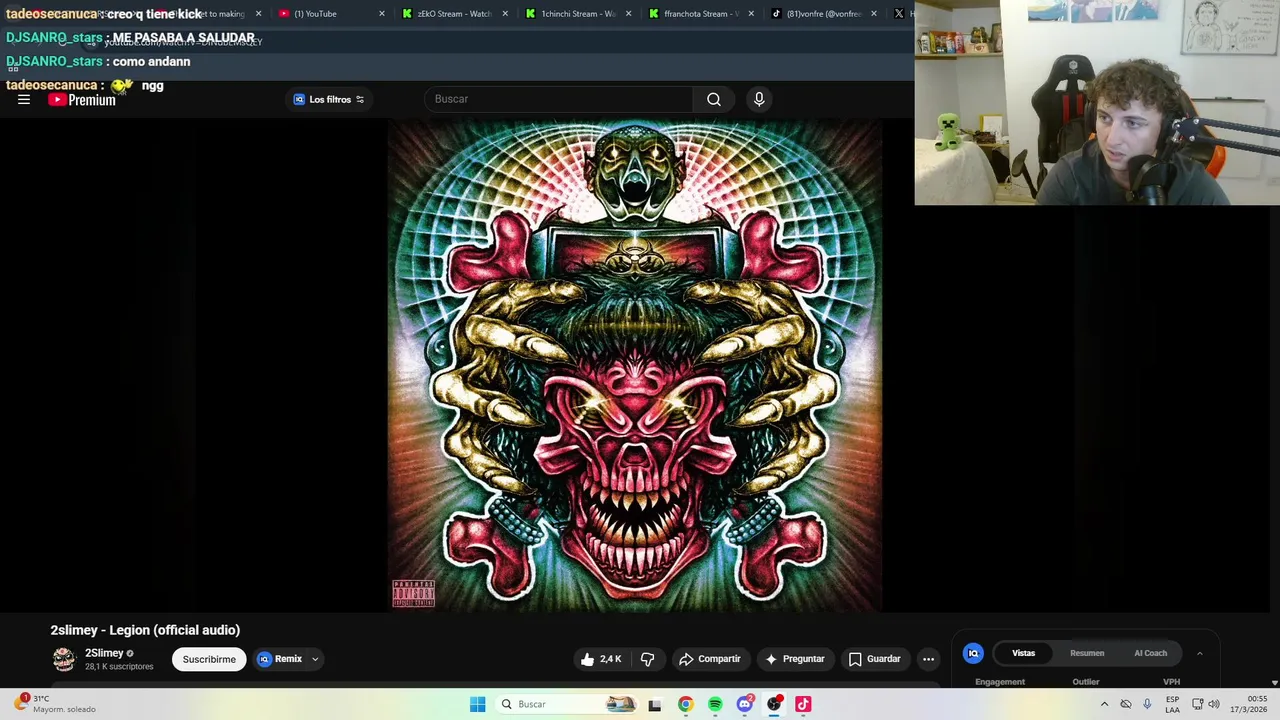Click the Engagement column header
1280x720 pixels.
point(1000,682)
